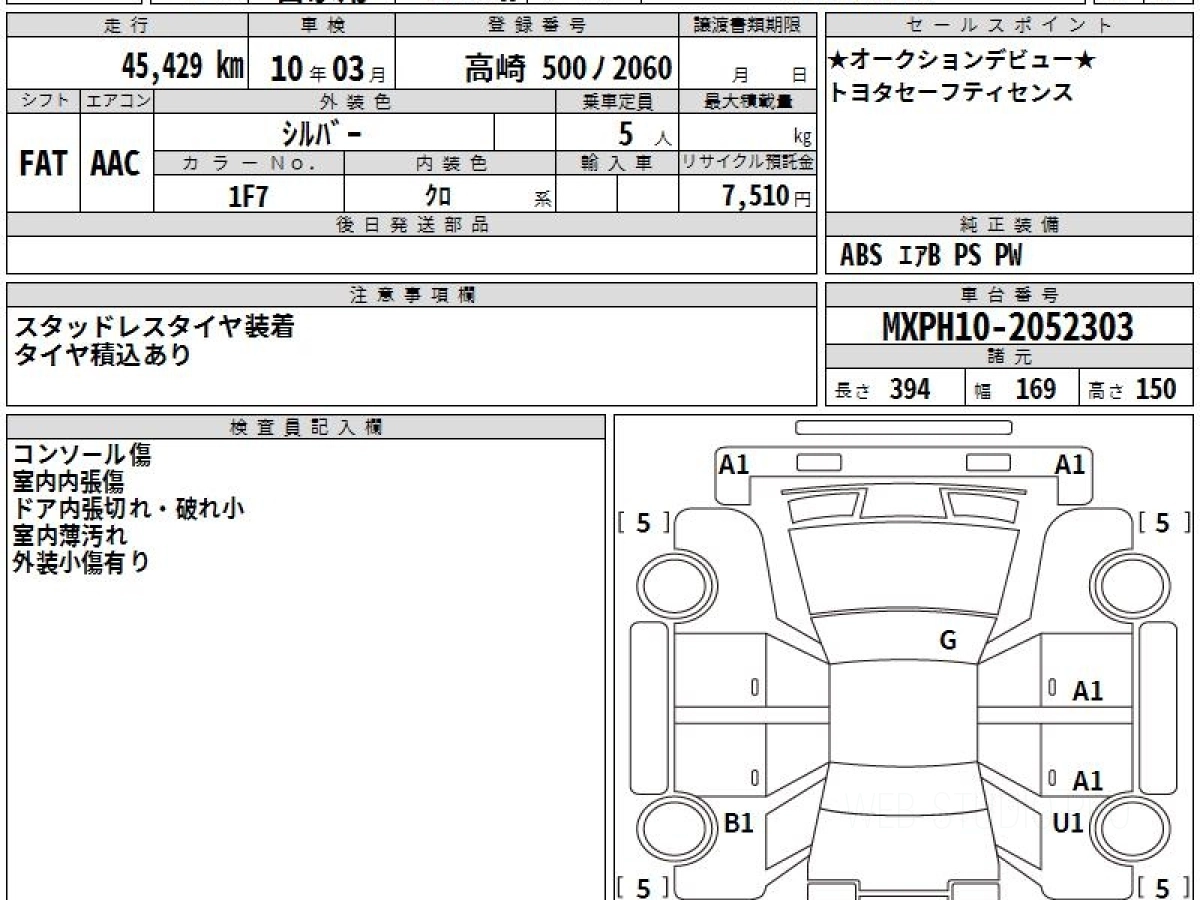Click the トヨタセーフティセンス sales point text
The height and width of the screenshot is (900, 1200).
[x=950, y=93]
